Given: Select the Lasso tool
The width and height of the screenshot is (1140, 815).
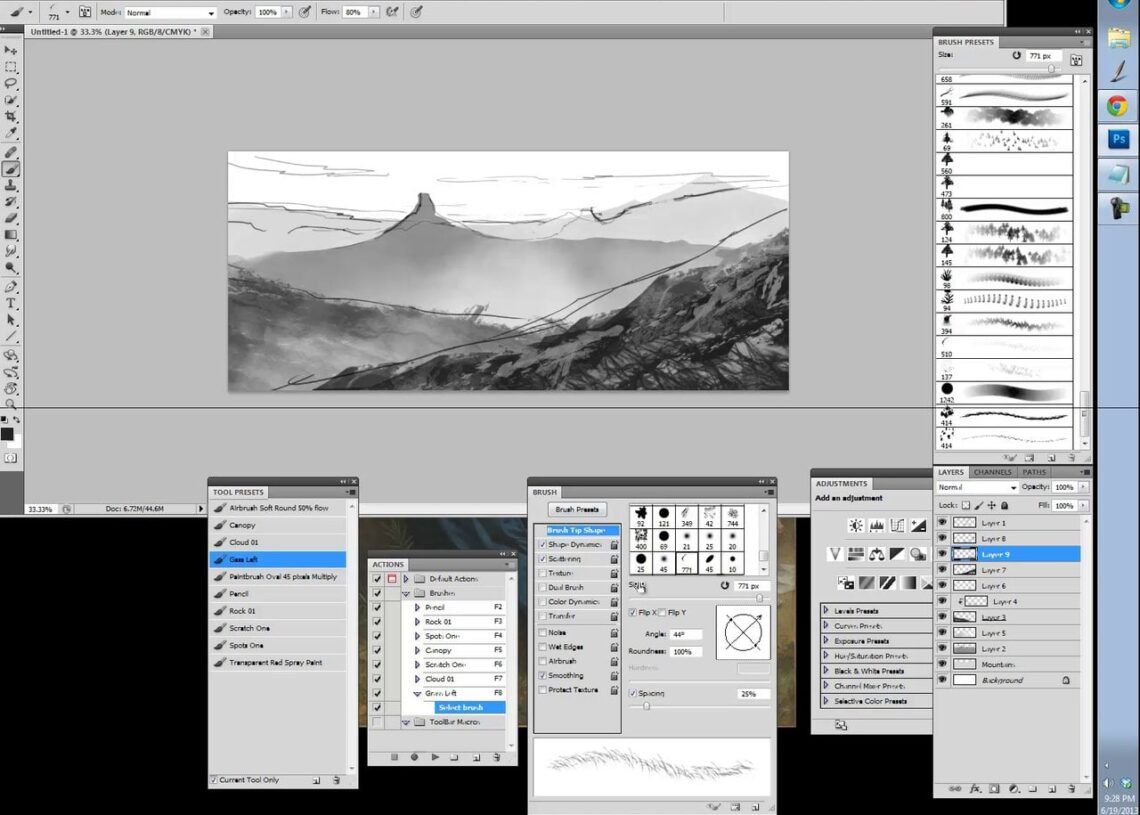Looking at the screenshot, I should (12, 81).
